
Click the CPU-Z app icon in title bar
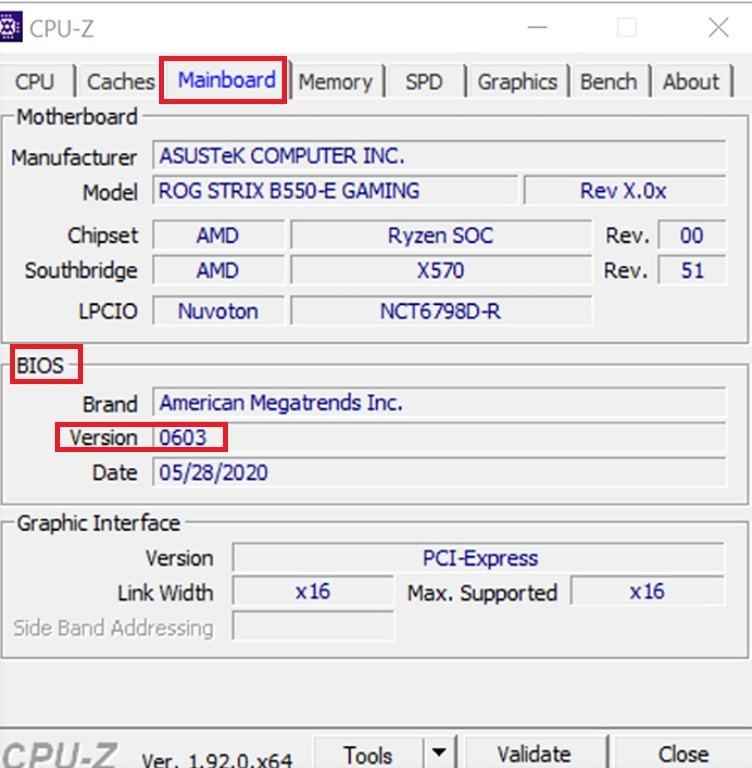point(10,28)
